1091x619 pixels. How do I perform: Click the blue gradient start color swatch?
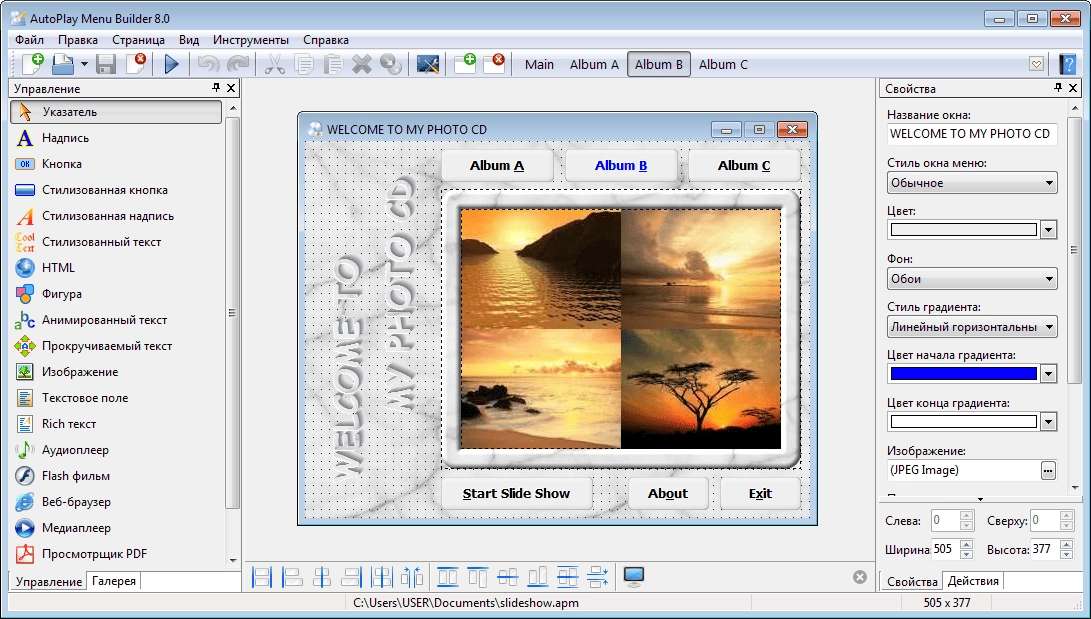pyautogui.click(x=964, y=373)
